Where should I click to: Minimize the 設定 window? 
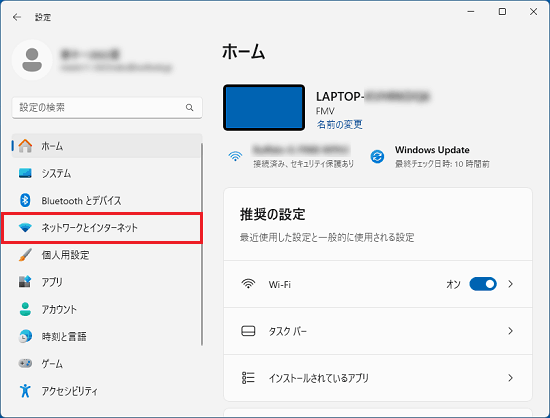point(471,12)
